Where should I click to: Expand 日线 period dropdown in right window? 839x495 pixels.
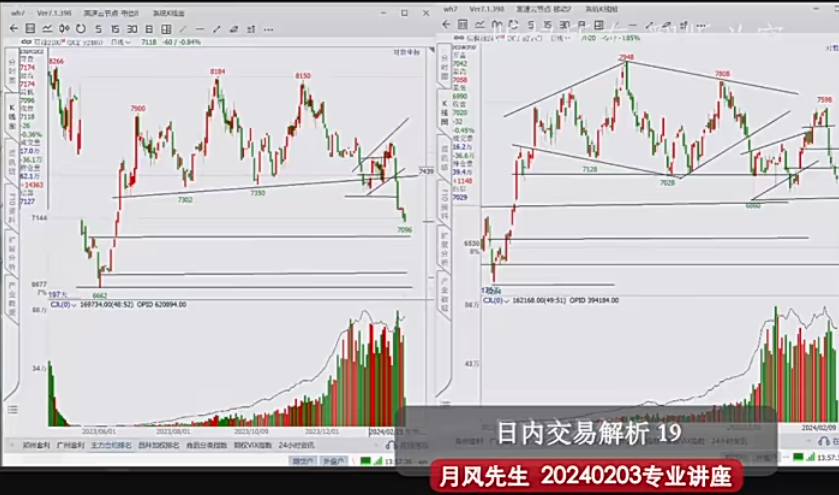click(x=560, y=38)
